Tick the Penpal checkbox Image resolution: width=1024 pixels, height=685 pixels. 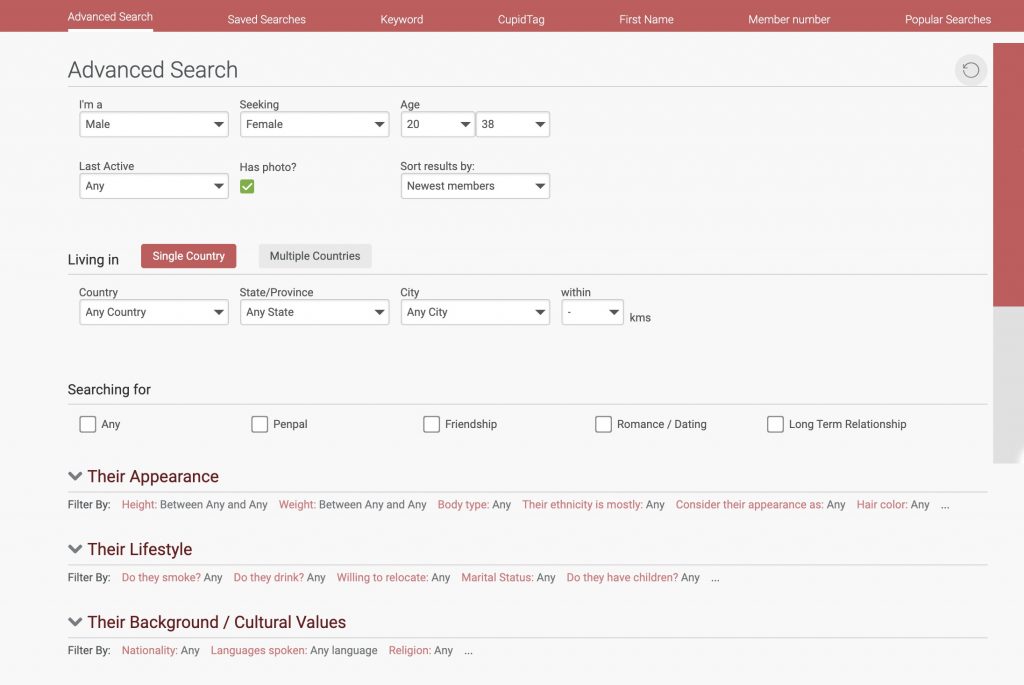259,424
